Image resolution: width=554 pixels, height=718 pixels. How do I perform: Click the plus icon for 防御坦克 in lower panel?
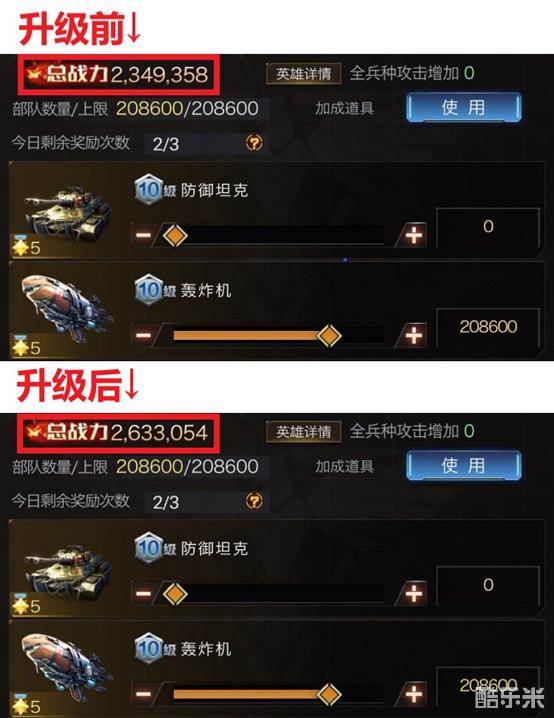(x=414, y=593)
